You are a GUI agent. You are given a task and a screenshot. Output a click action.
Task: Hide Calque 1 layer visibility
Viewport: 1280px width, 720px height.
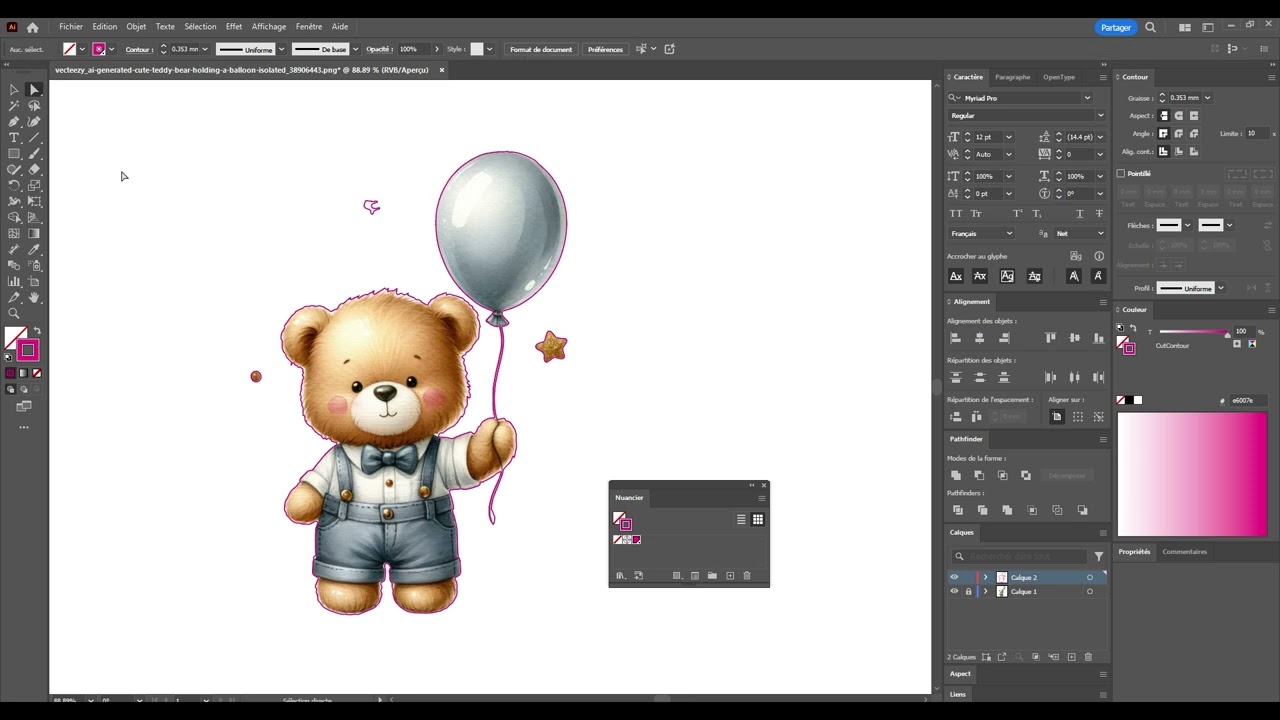[954, 591]
